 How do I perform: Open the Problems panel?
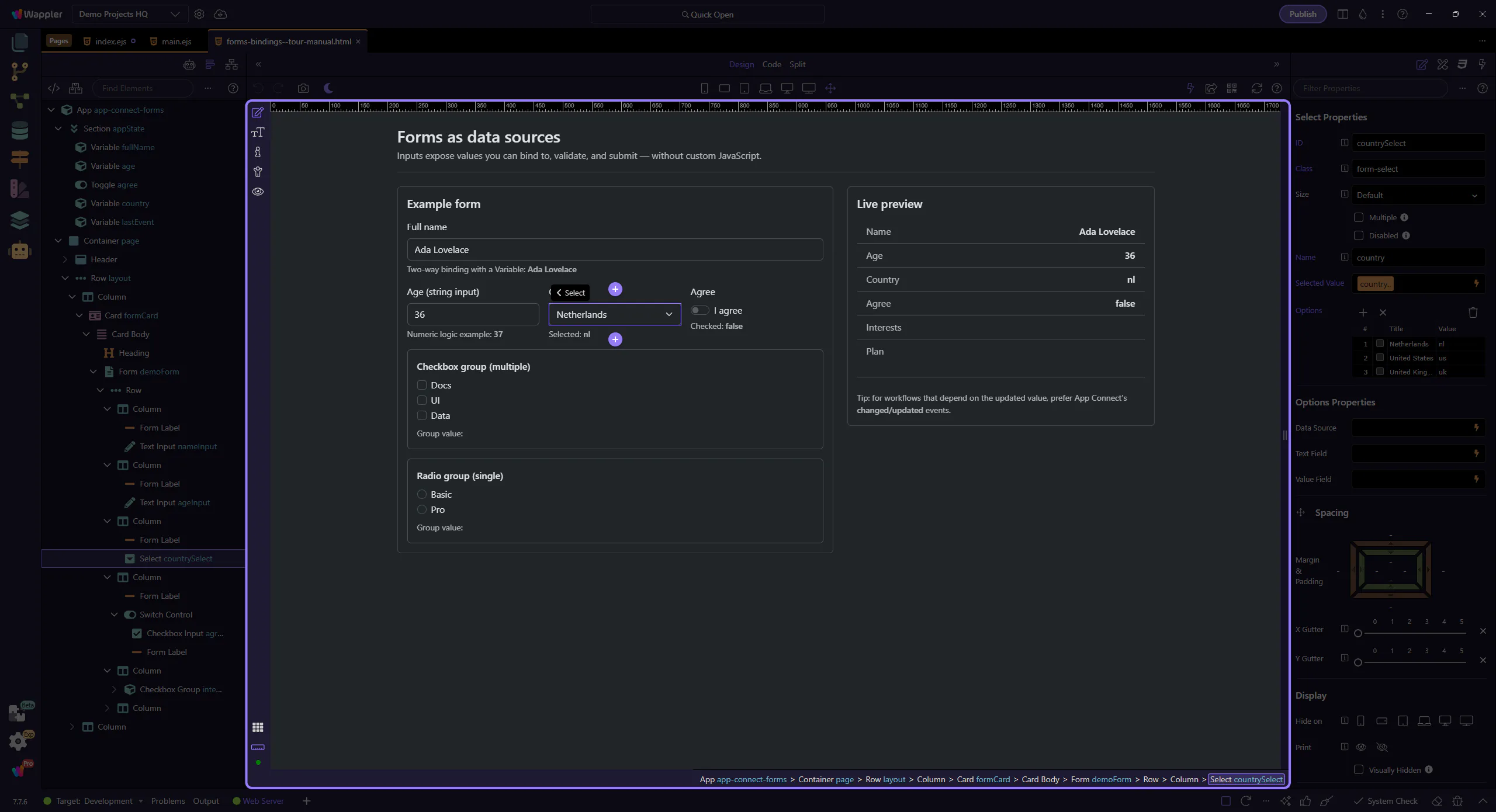pyautogui.click(x=168, y=801)
